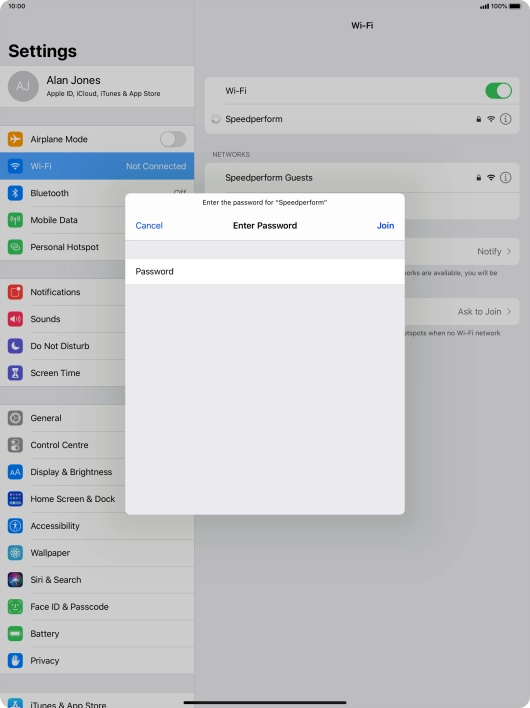This screenshot has width=530, height=708.
Task: Open Notifications settings icon
Action: coord(15,292)
